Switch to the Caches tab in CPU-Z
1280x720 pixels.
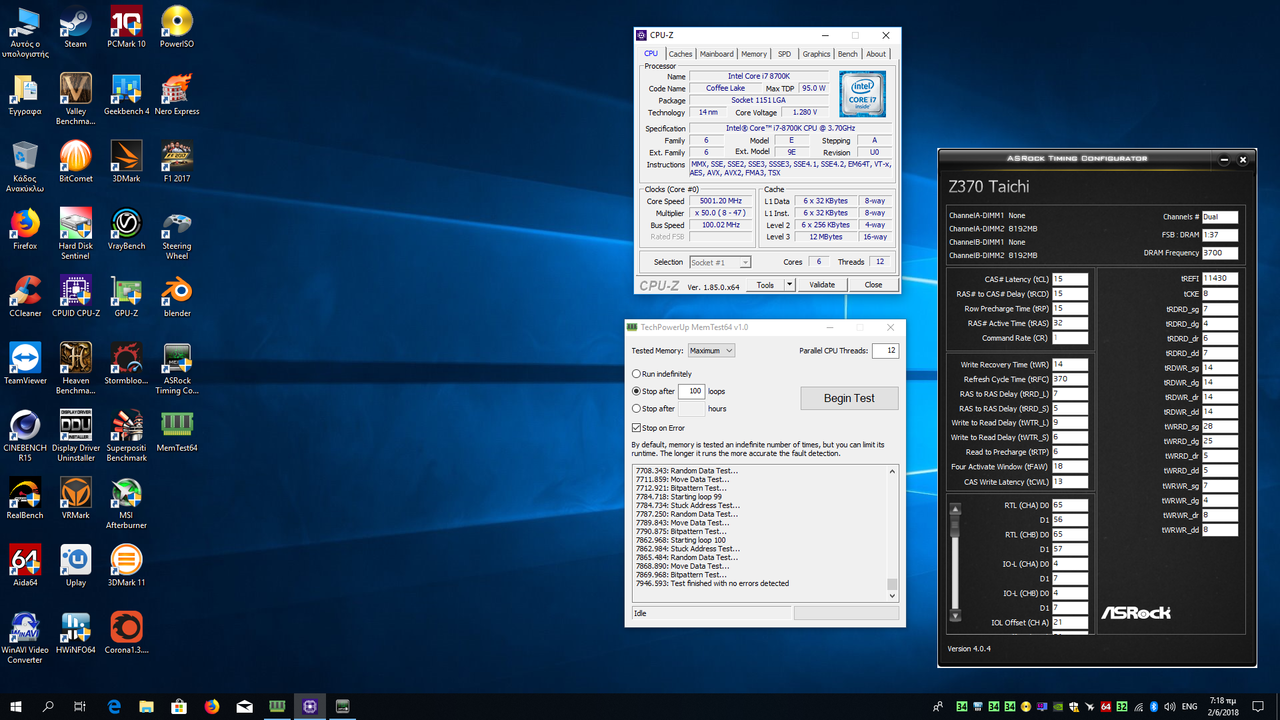[x=680, y=54]
